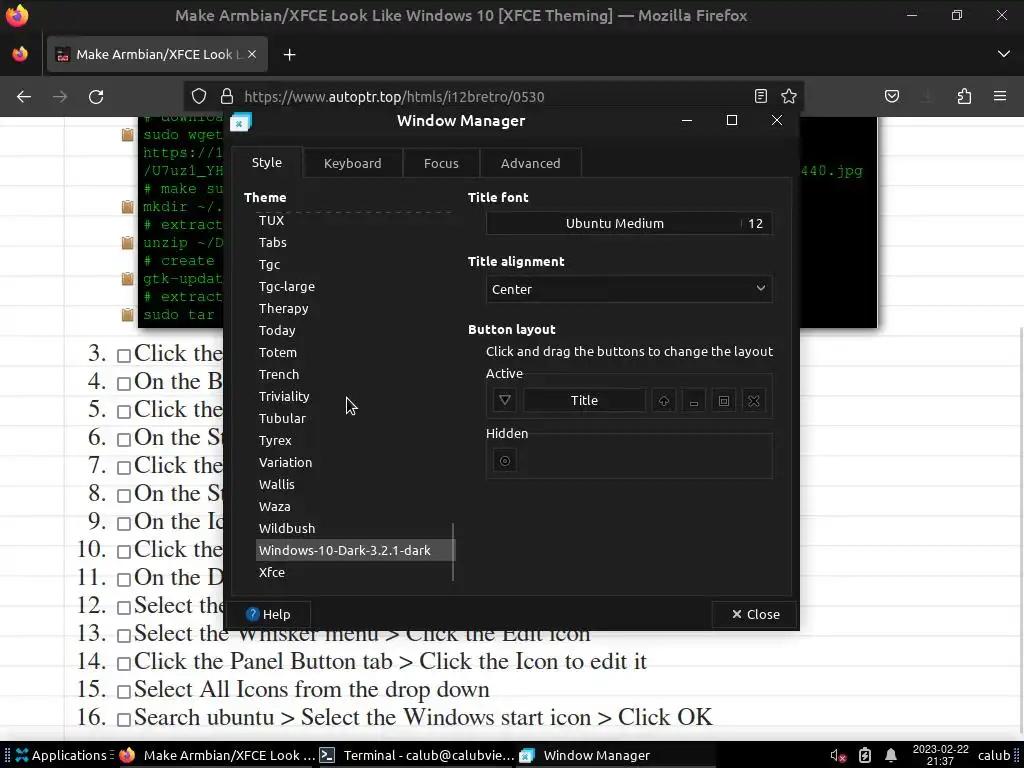List all tabs via the chevron
1024x768 pixels.
pos(1004,54)
